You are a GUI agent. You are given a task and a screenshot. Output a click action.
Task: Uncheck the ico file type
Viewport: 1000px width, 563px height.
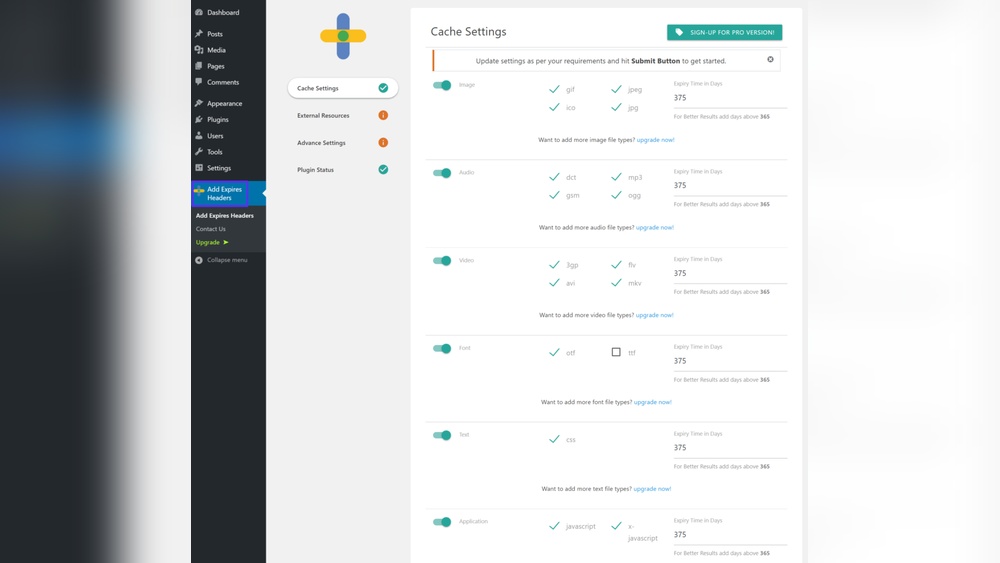point(554,108)
